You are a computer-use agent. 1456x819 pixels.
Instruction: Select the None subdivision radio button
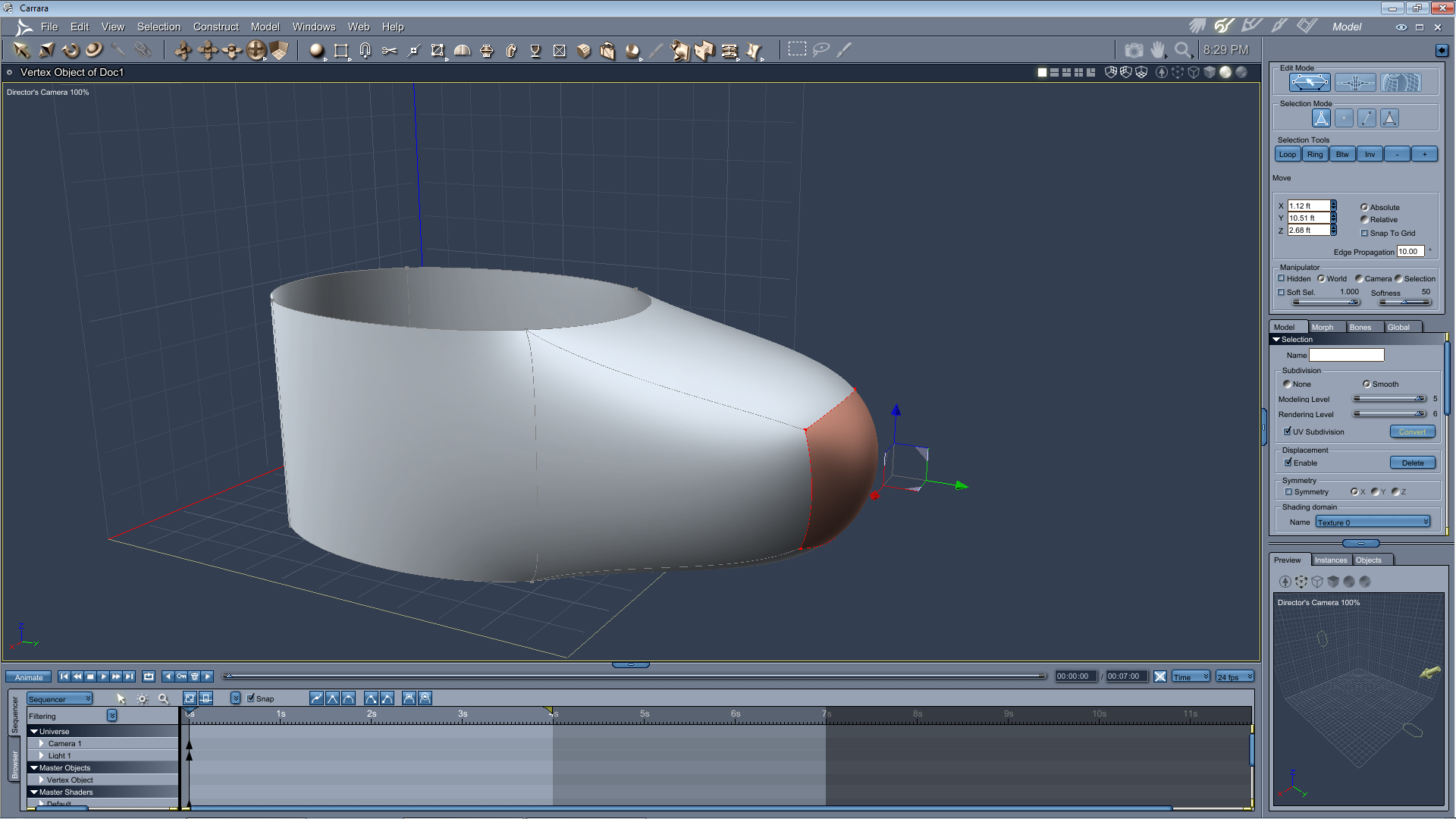tap(1288, 384)
